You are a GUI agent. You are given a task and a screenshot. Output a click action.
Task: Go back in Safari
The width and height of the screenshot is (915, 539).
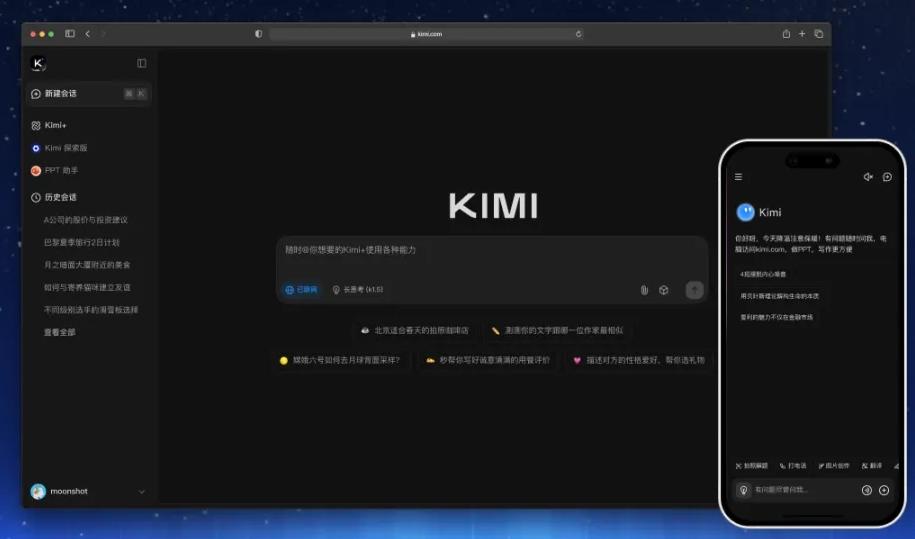88,34
